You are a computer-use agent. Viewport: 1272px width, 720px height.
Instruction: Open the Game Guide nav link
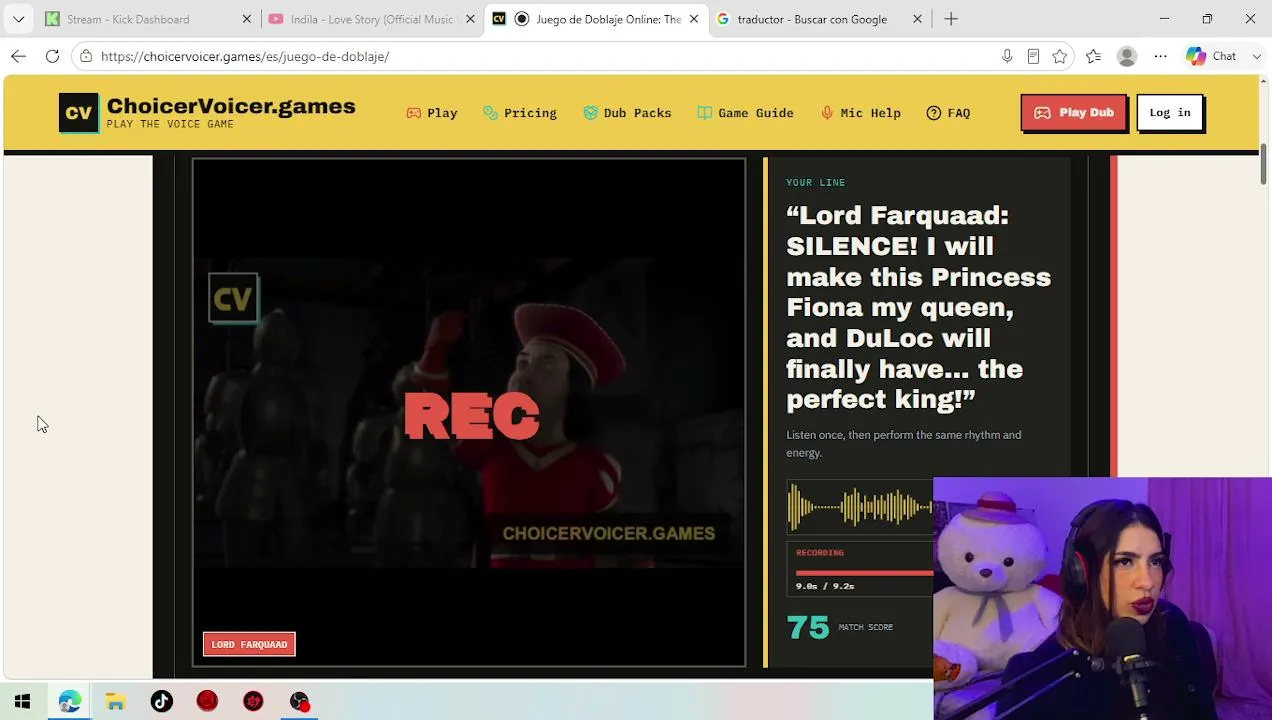745,113
